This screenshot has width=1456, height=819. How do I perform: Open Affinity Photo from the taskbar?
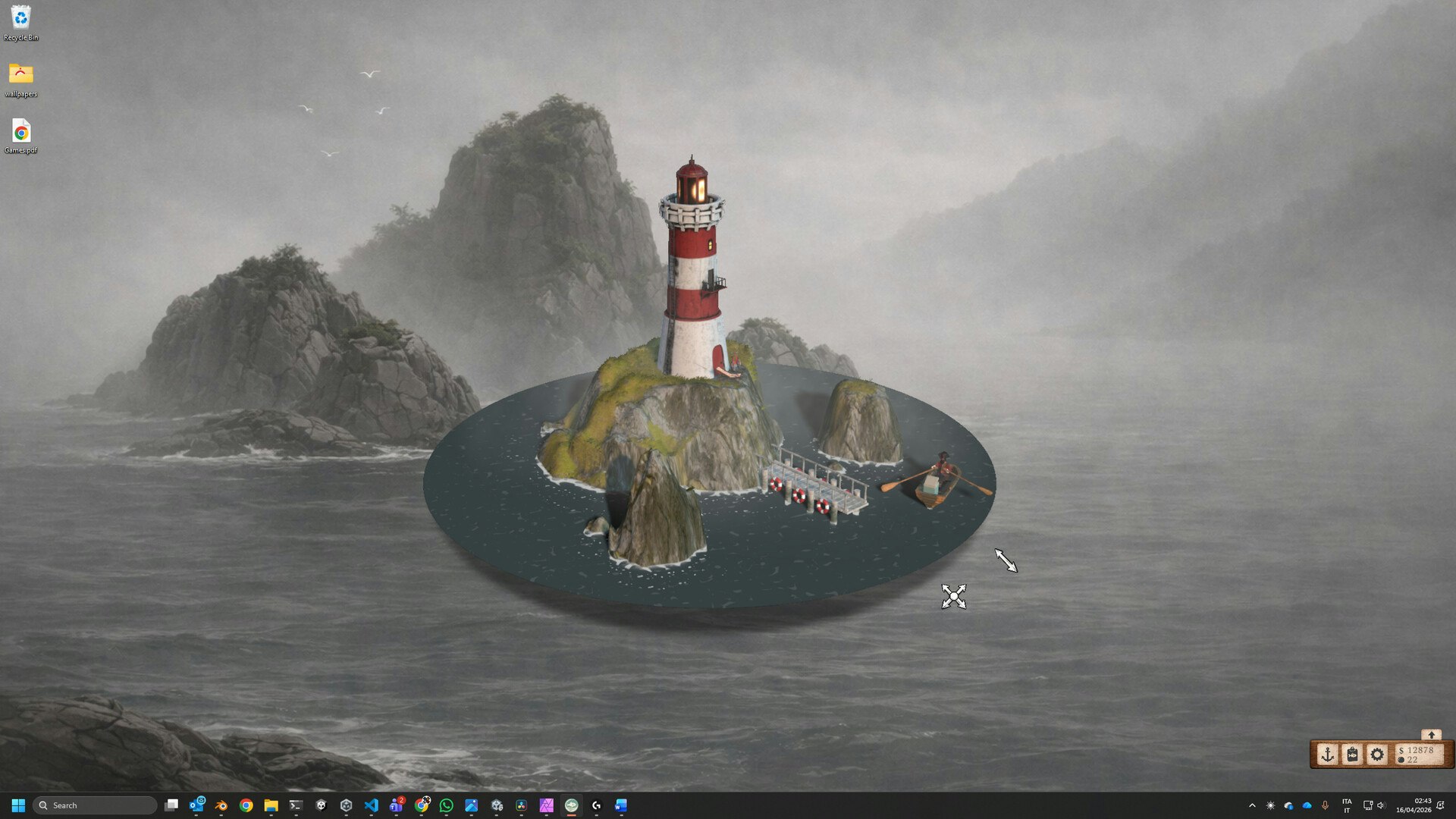[547, 805]
